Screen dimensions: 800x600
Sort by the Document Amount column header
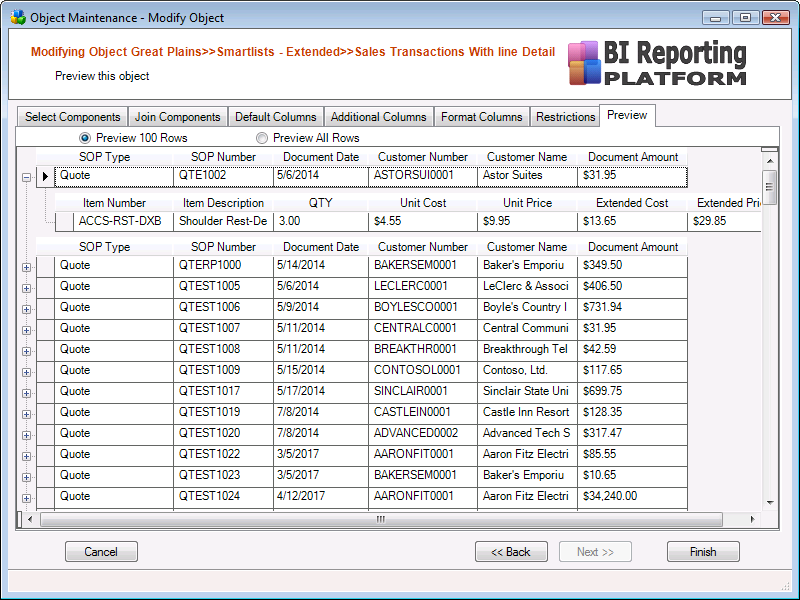click(632, 157)
